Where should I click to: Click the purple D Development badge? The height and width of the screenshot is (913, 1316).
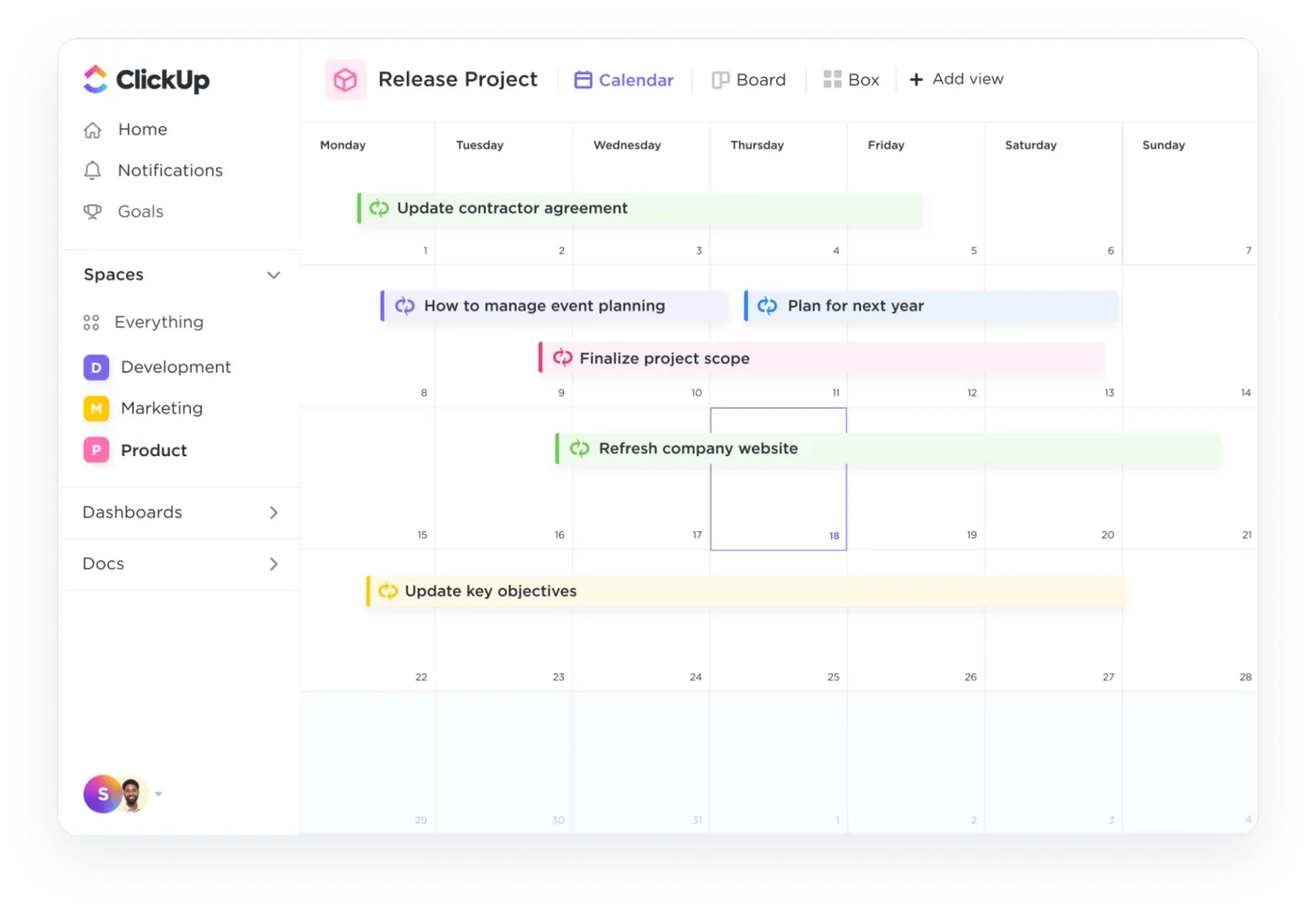(96, 367)
